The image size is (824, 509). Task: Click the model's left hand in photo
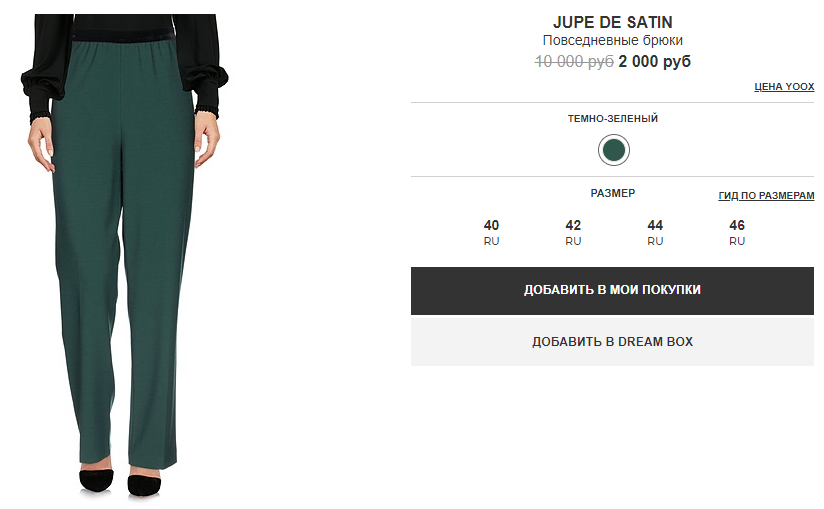click(208, 140)
